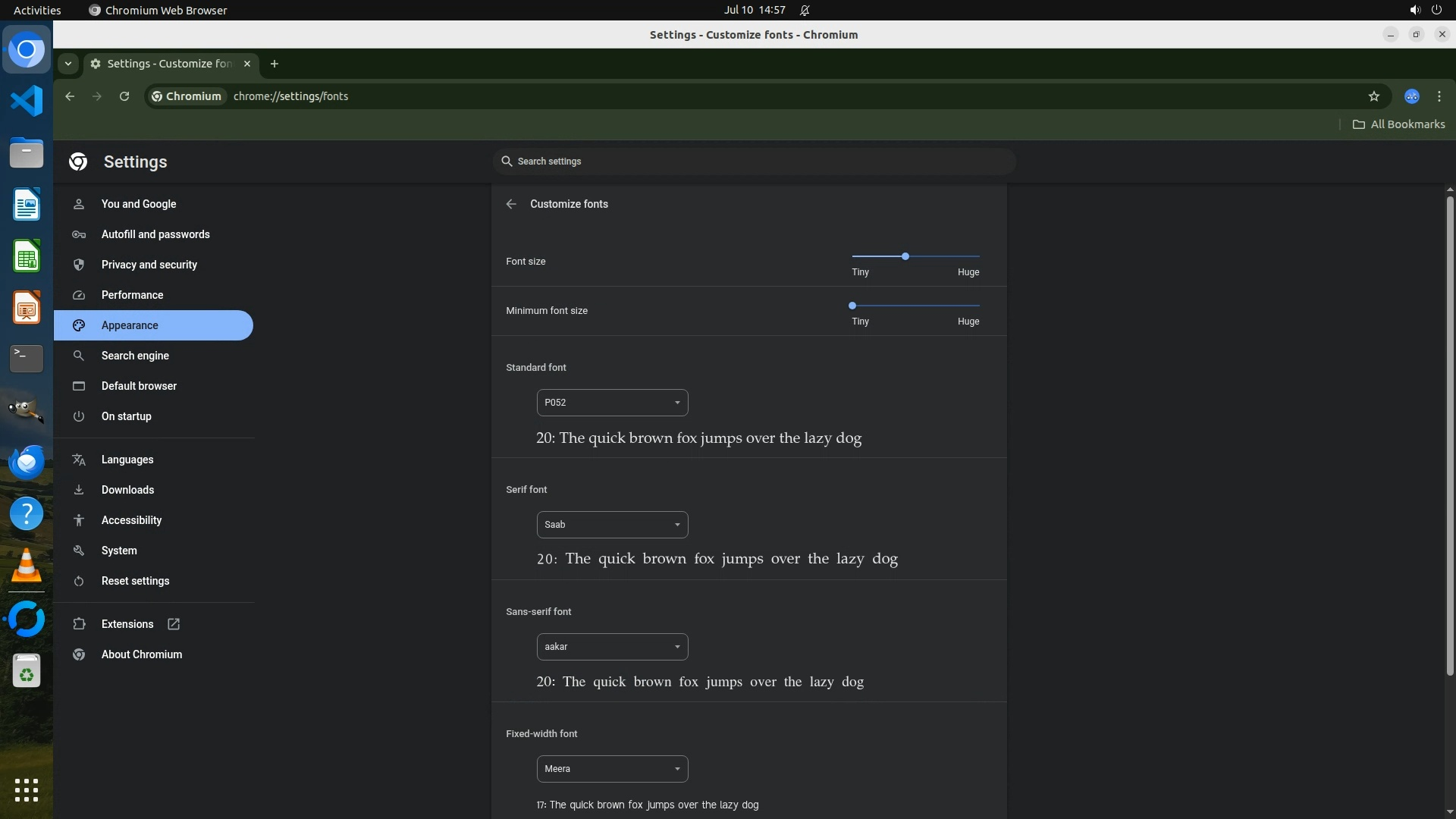Viewport: 1456px width, 819px height.
Task: Open new tab with plus icon
Action: click(275, 64)
